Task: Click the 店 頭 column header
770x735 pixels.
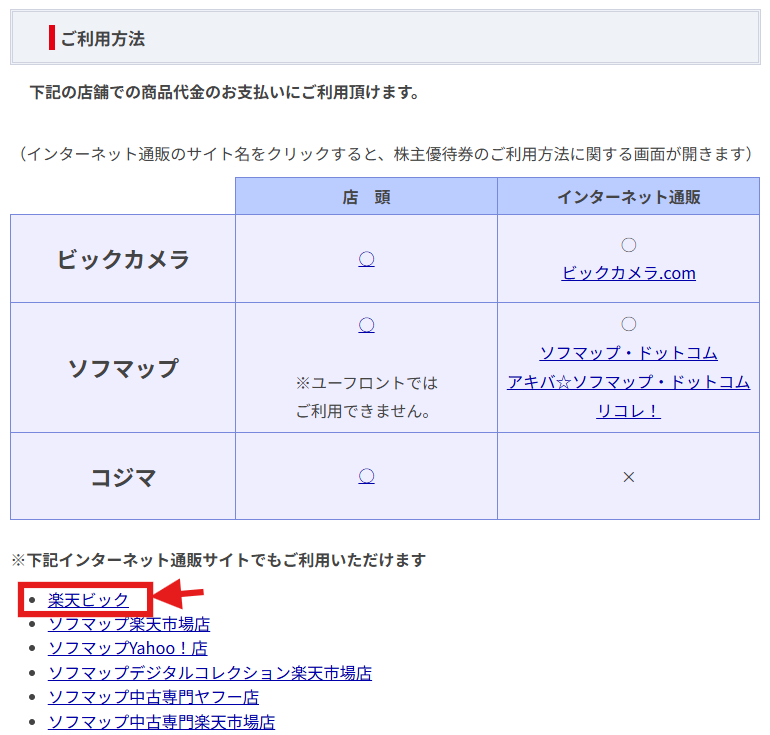Action: 366,197
